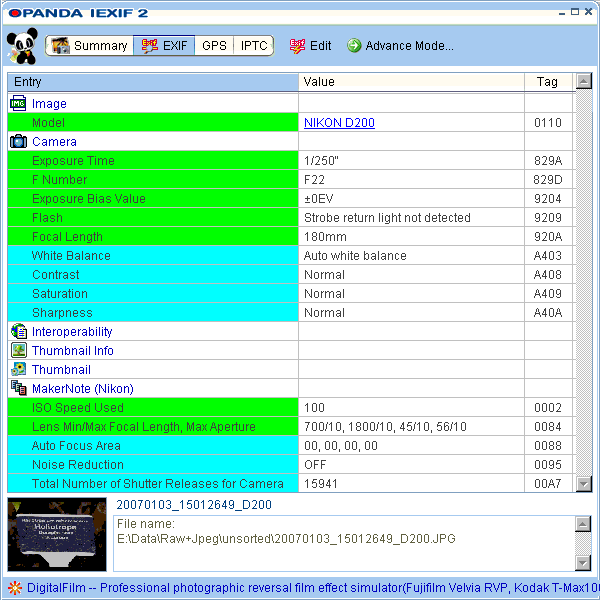Open the IPTC tab

coord(254,46)
